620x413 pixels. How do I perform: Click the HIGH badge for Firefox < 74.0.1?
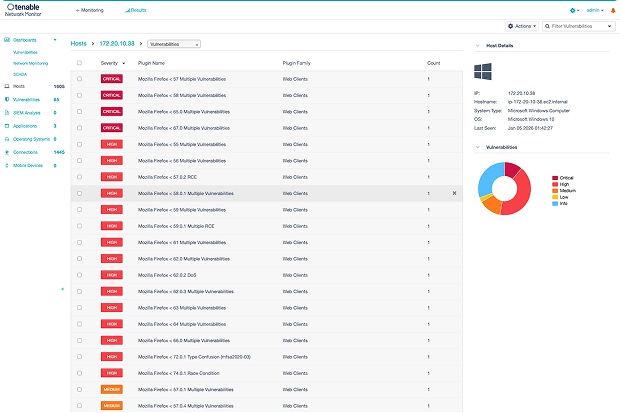tap(112, 373)
